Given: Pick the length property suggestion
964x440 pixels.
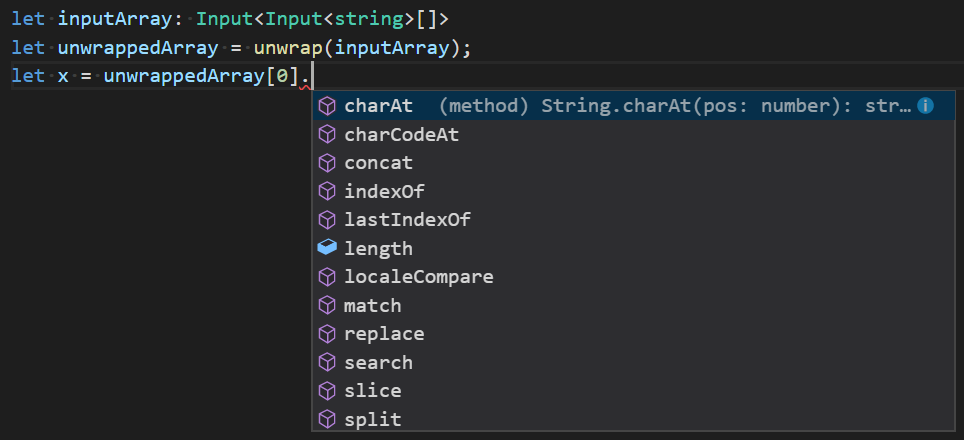Looking at the screenshot, I should [633, 248].
